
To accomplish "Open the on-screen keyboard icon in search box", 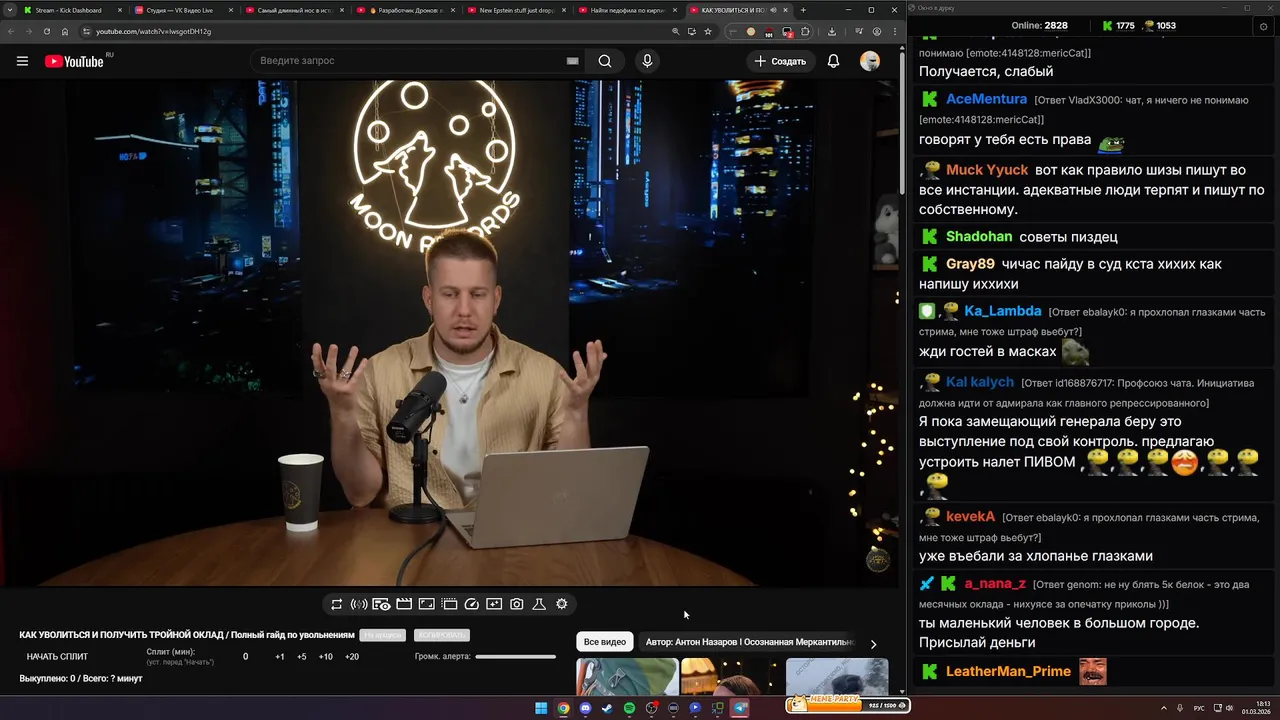I will [x=572, y=61].
